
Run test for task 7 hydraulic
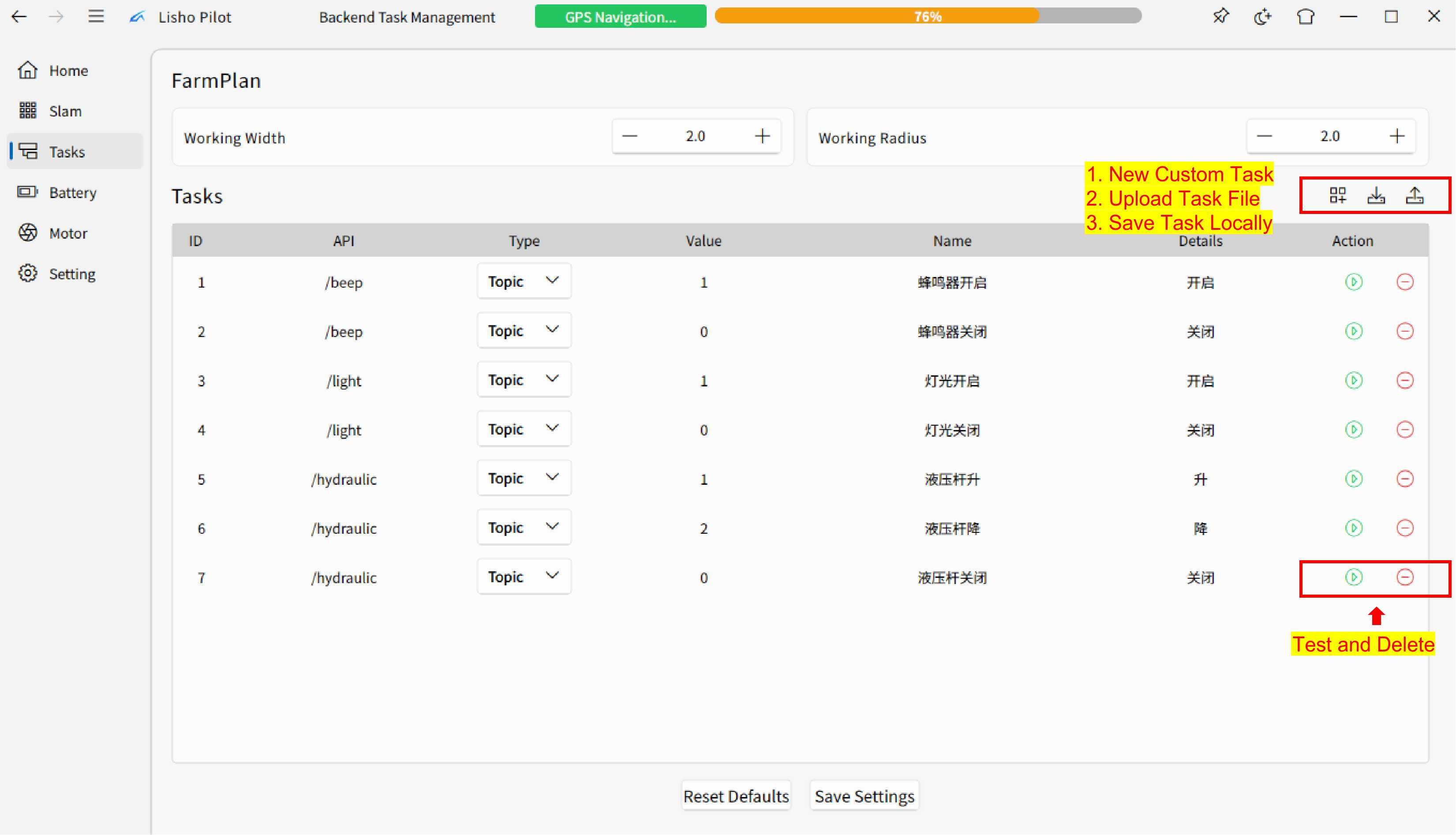[x=1354, y=577]
